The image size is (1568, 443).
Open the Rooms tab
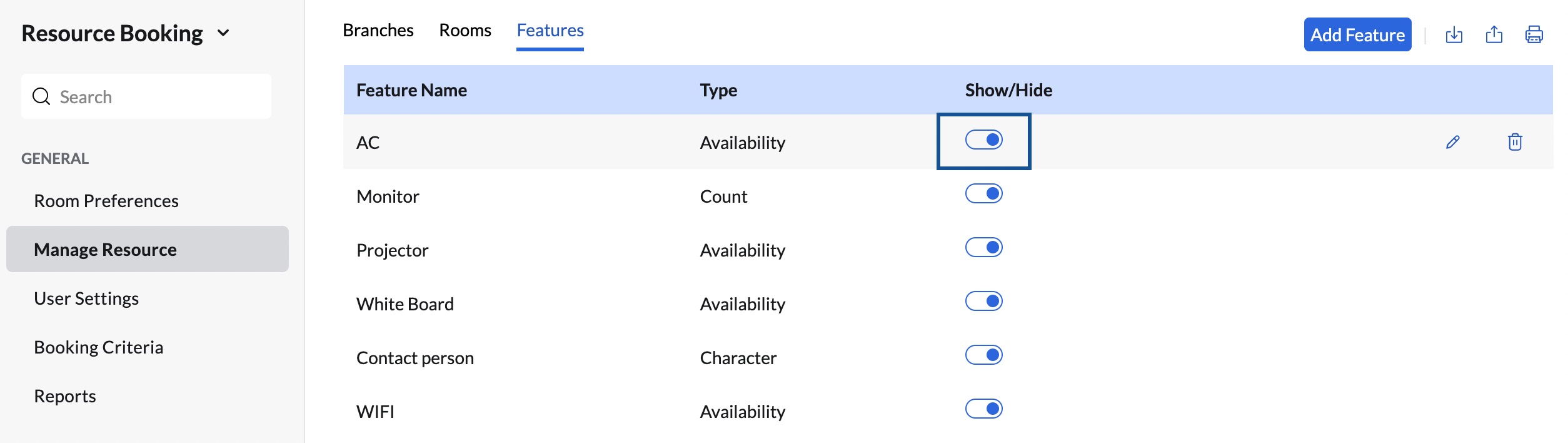[x=465, y=30]
